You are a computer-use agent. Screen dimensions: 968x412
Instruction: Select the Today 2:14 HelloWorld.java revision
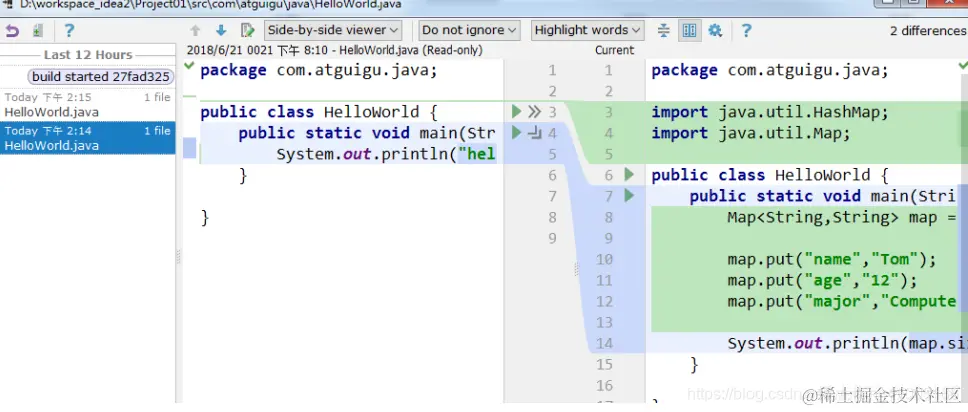[x=88, y=138]
